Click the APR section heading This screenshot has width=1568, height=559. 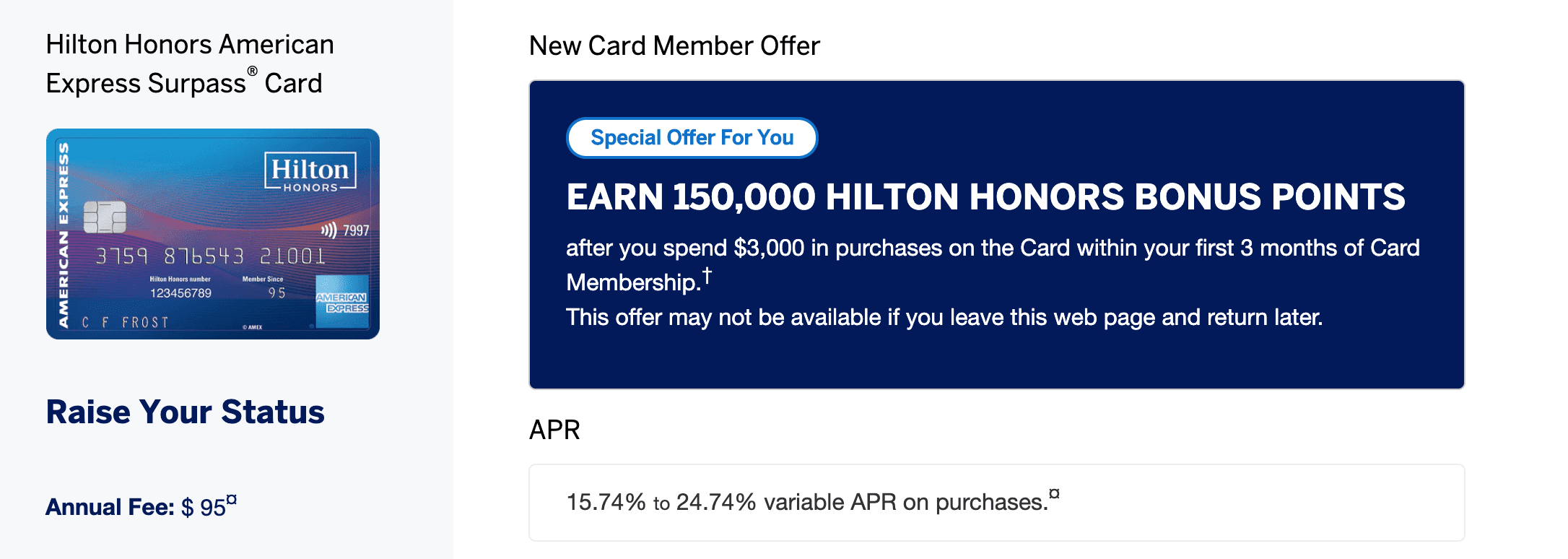pyautogui.click(x=554, y=430)
